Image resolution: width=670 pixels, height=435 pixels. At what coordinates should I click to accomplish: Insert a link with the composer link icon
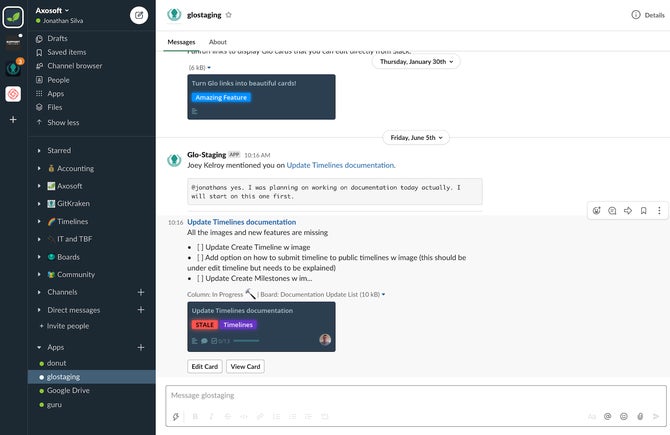tap(260, 417)
